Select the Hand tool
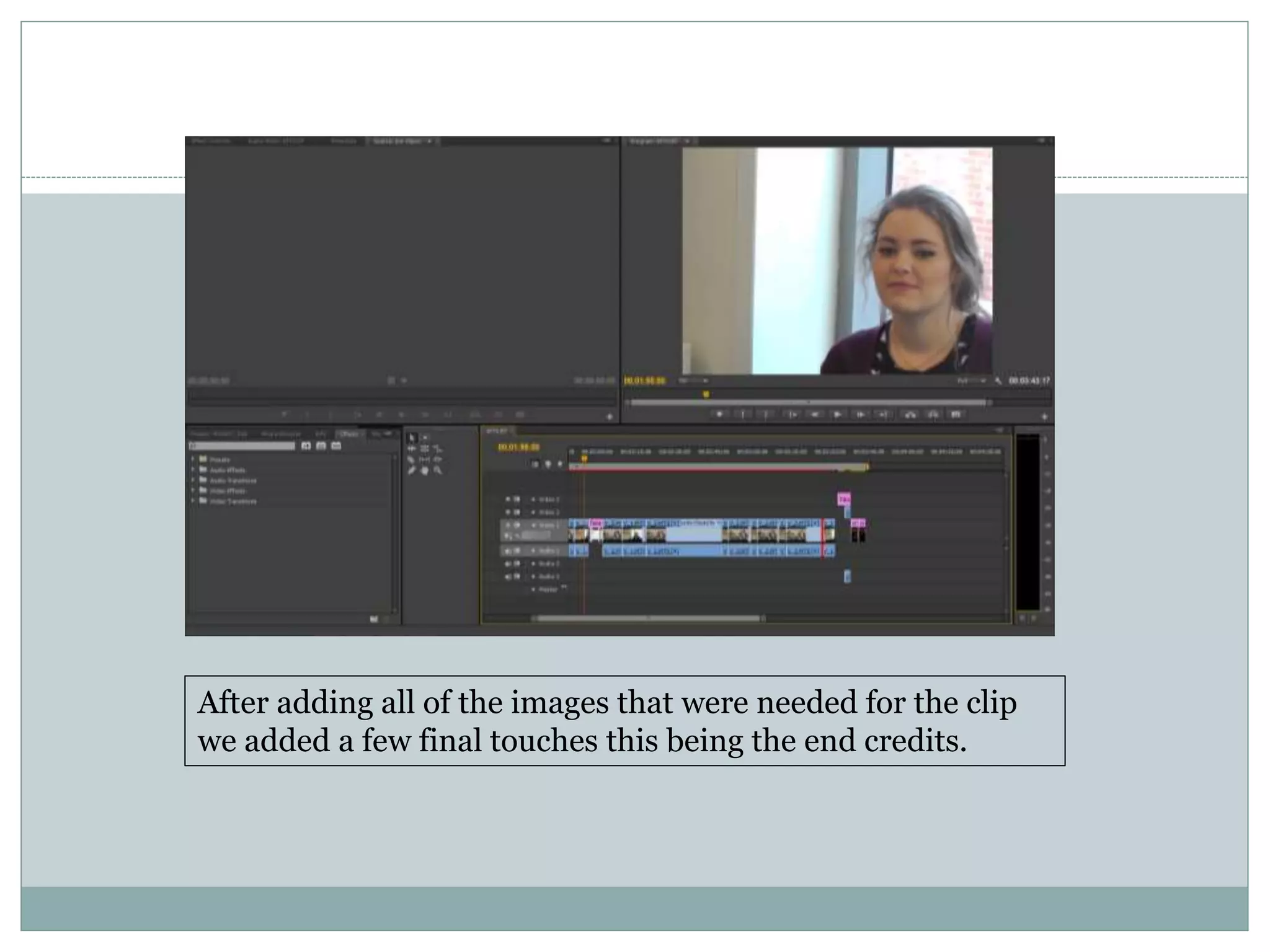The width and height of the screenshot is (1270, 952). click(425, 470)
